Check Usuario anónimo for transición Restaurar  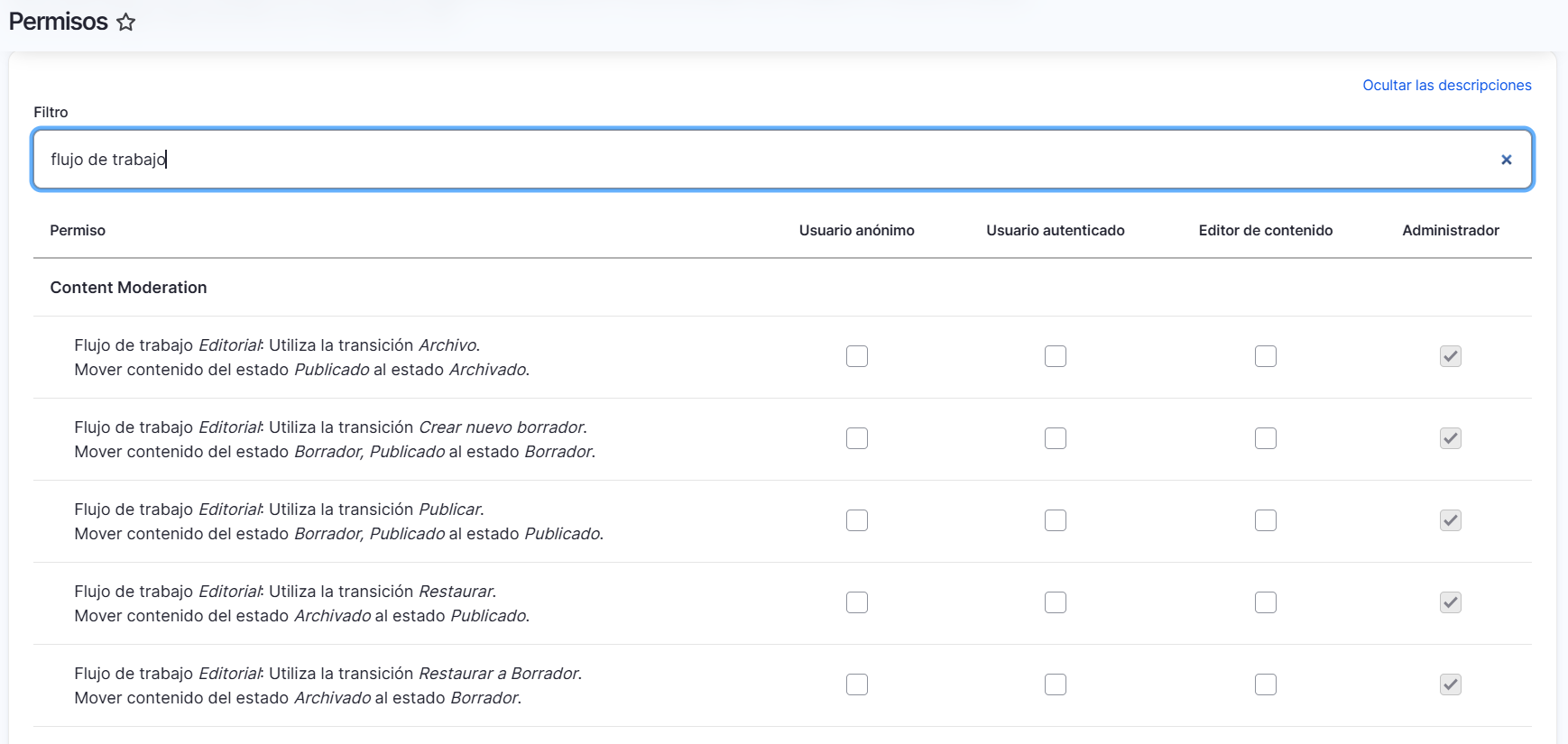(x=857, y=602)
